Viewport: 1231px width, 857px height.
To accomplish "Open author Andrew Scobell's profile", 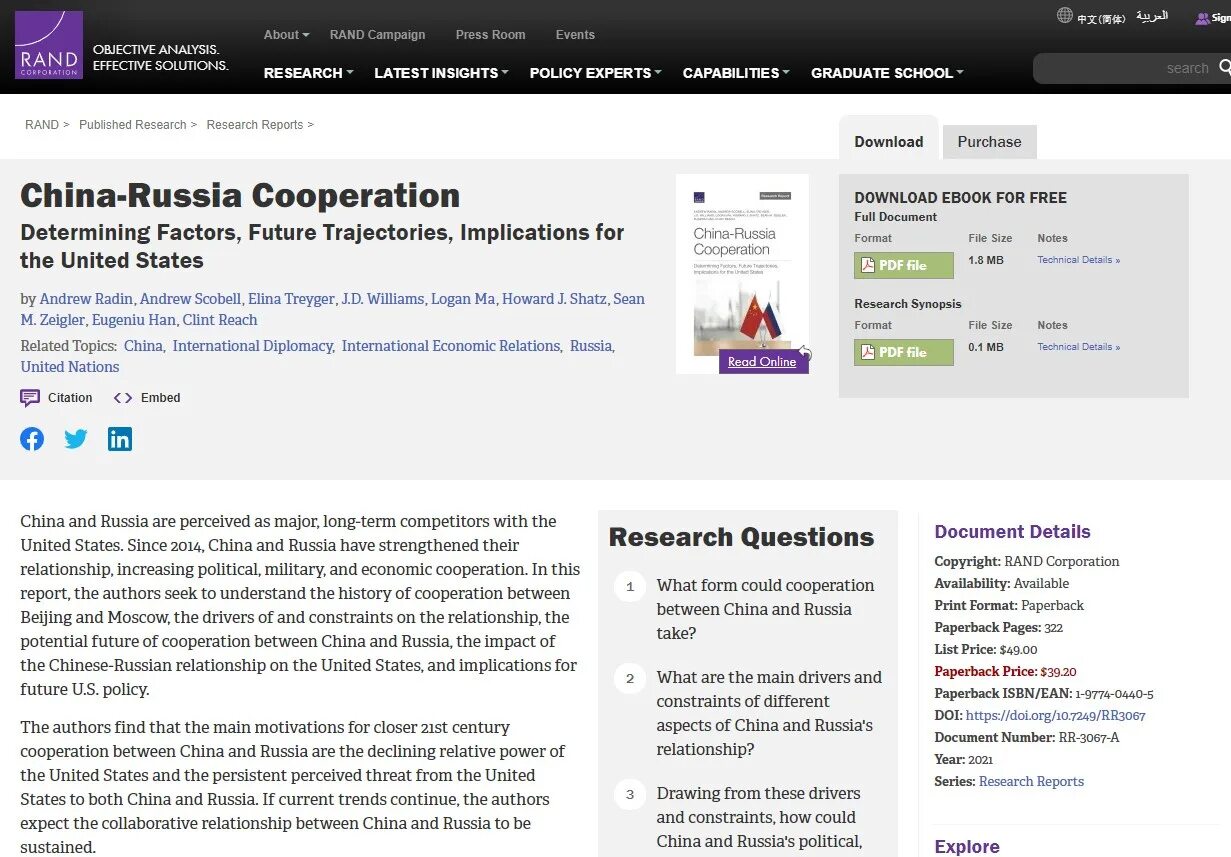I will click(190, 299).
